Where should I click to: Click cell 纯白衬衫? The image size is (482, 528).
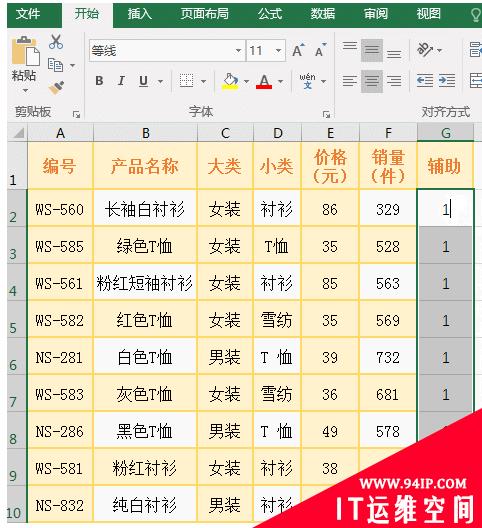pyautogui.click(x=145, y=505)
